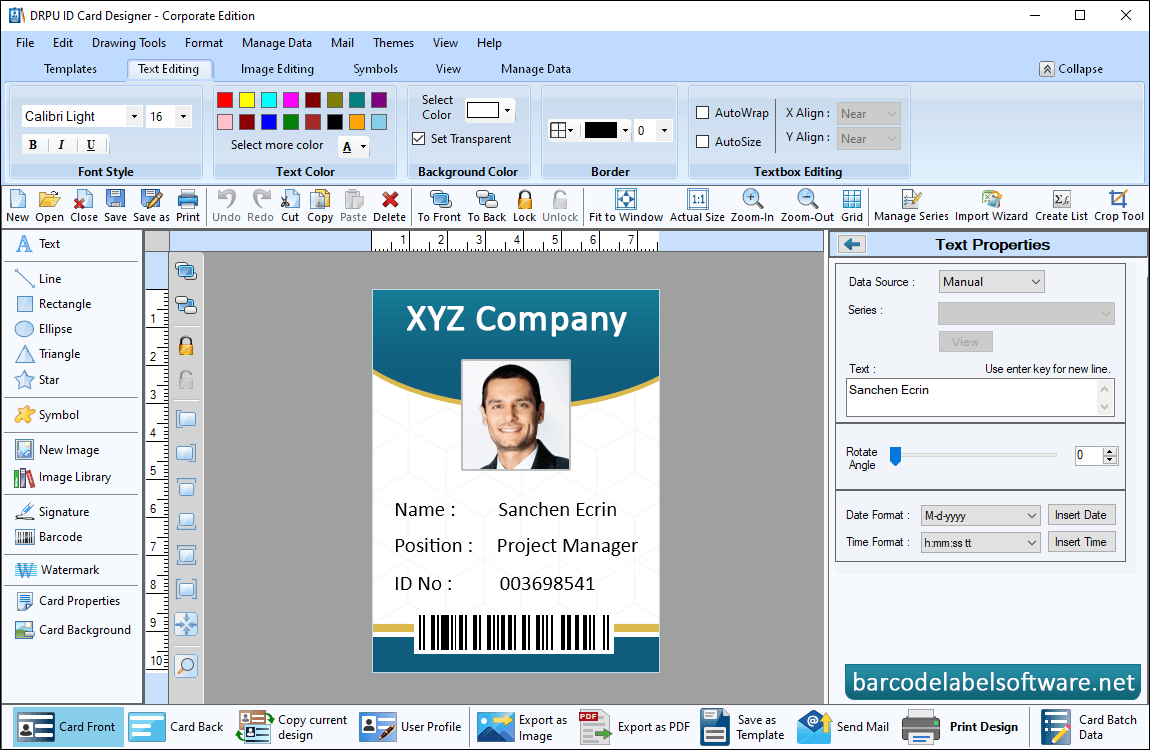The height and width of the screenshot is (750, 1150).
Task: Select the Text tool in sidebar
Action: click(38, 243)
